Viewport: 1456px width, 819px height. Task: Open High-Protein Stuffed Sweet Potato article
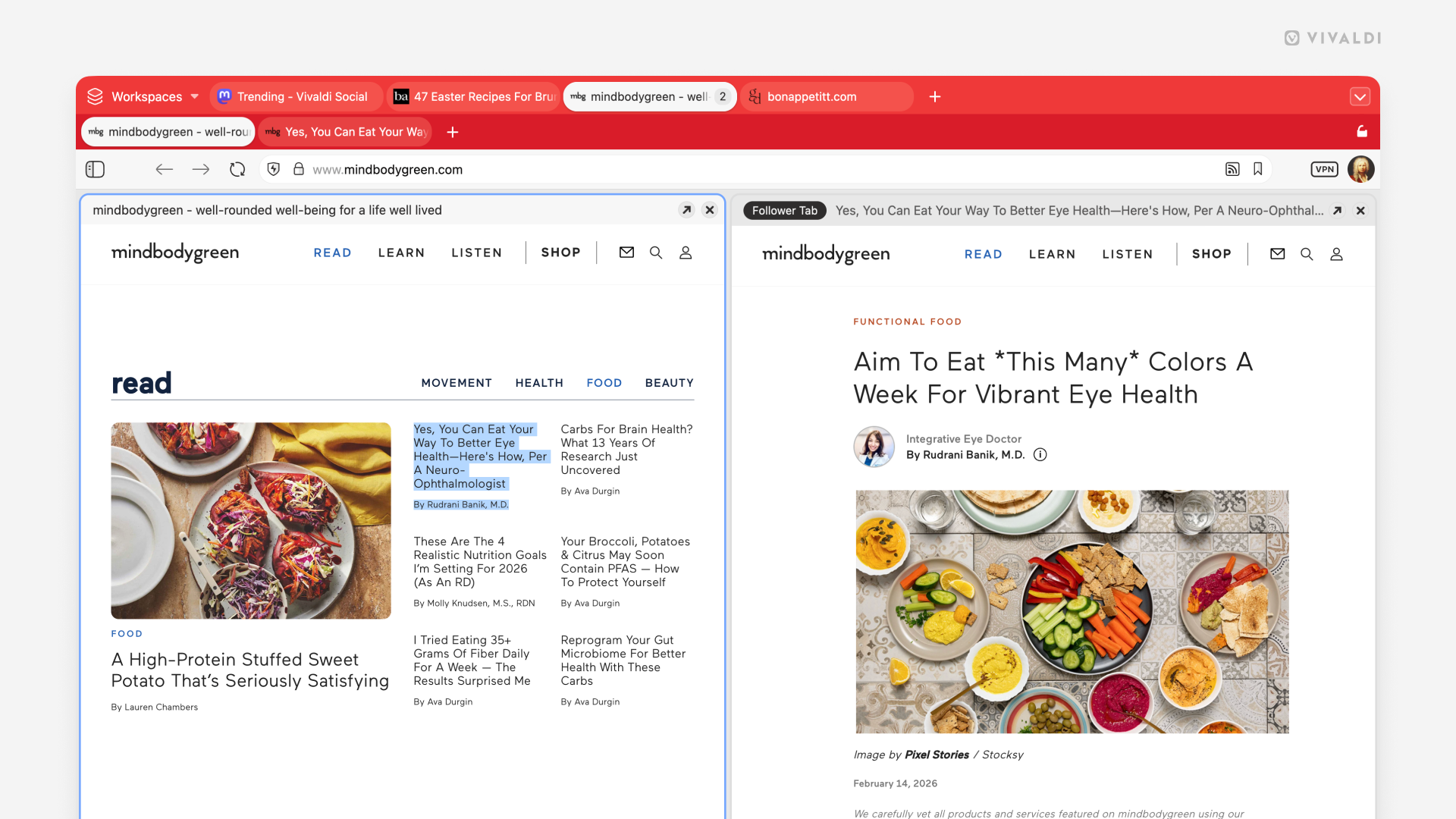[249, 670]
